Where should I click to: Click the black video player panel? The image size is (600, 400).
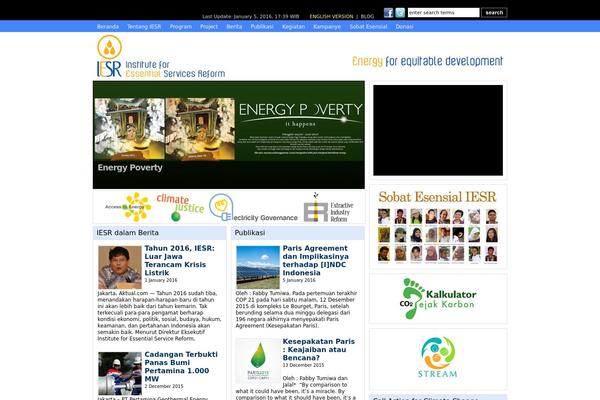[438, 130]
